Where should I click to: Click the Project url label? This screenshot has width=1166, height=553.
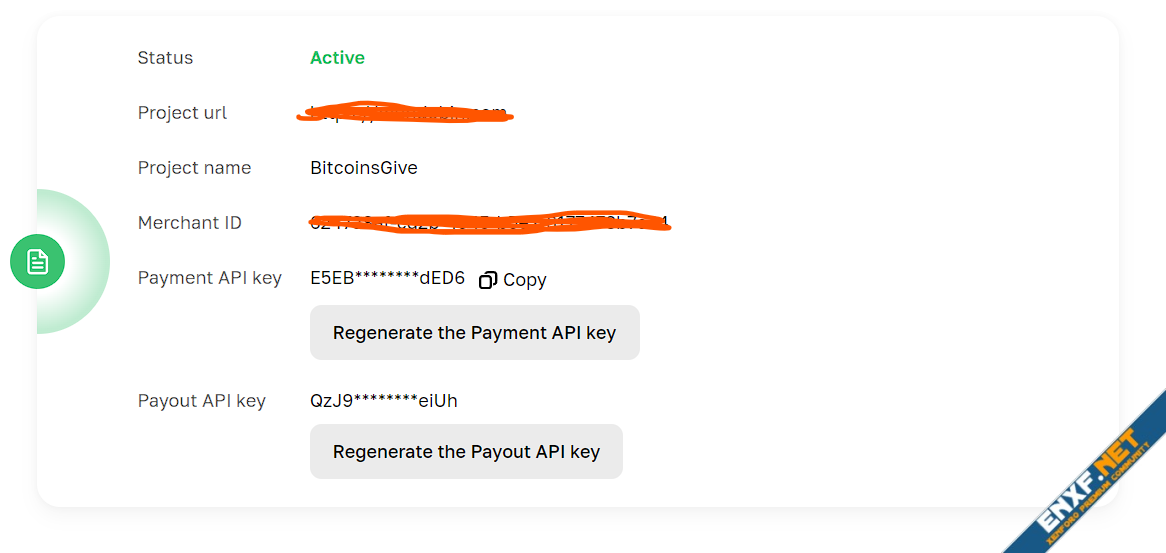click(182, 113)
